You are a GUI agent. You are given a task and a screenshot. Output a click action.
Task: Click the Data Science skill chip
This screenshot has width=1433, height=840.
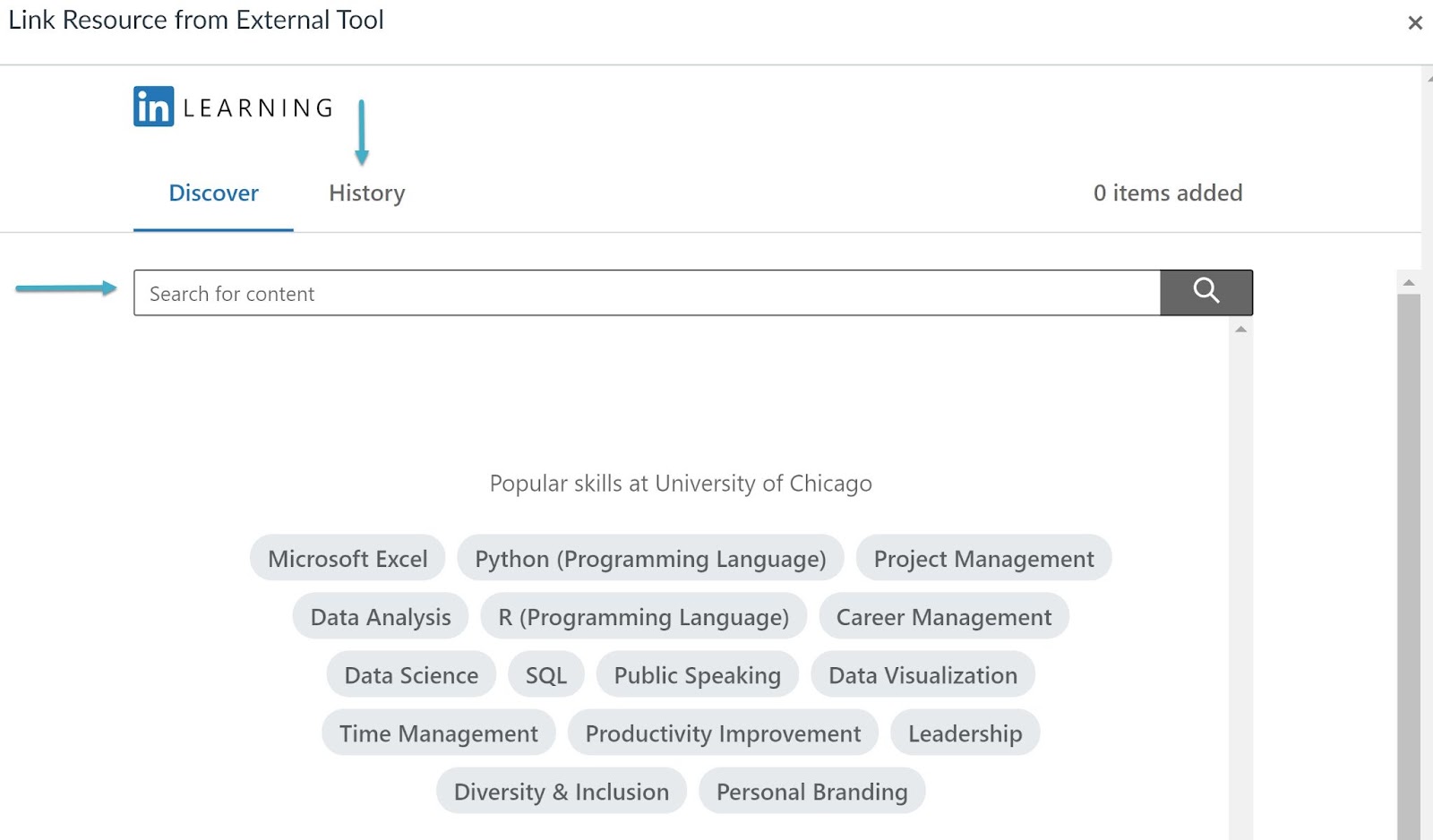coord(411,675)
